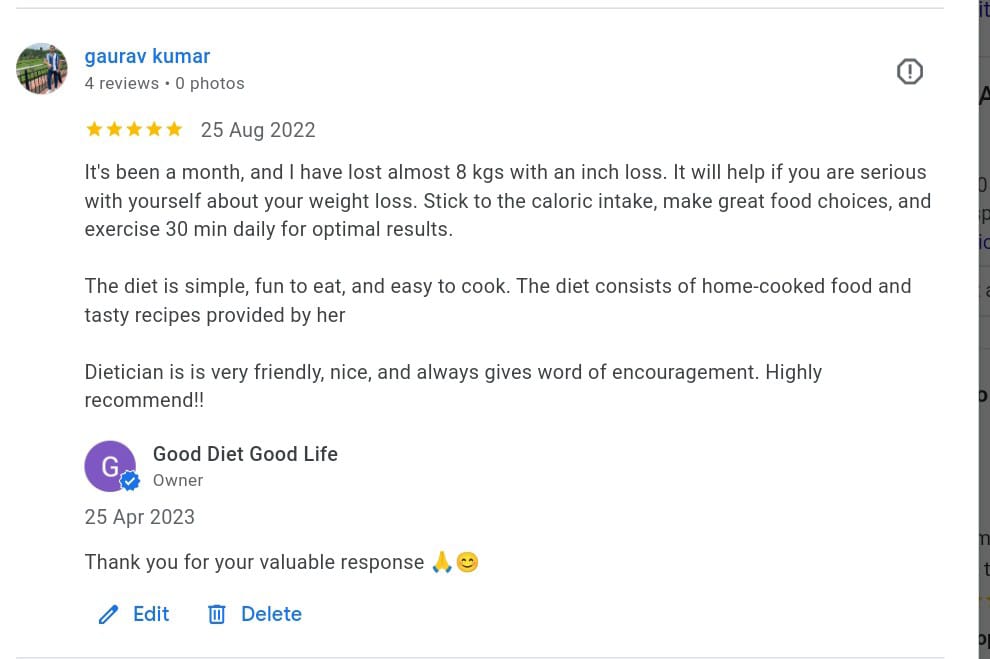Click the first gold rating star
The image size is (990, 659).
(x=94, y=129)
